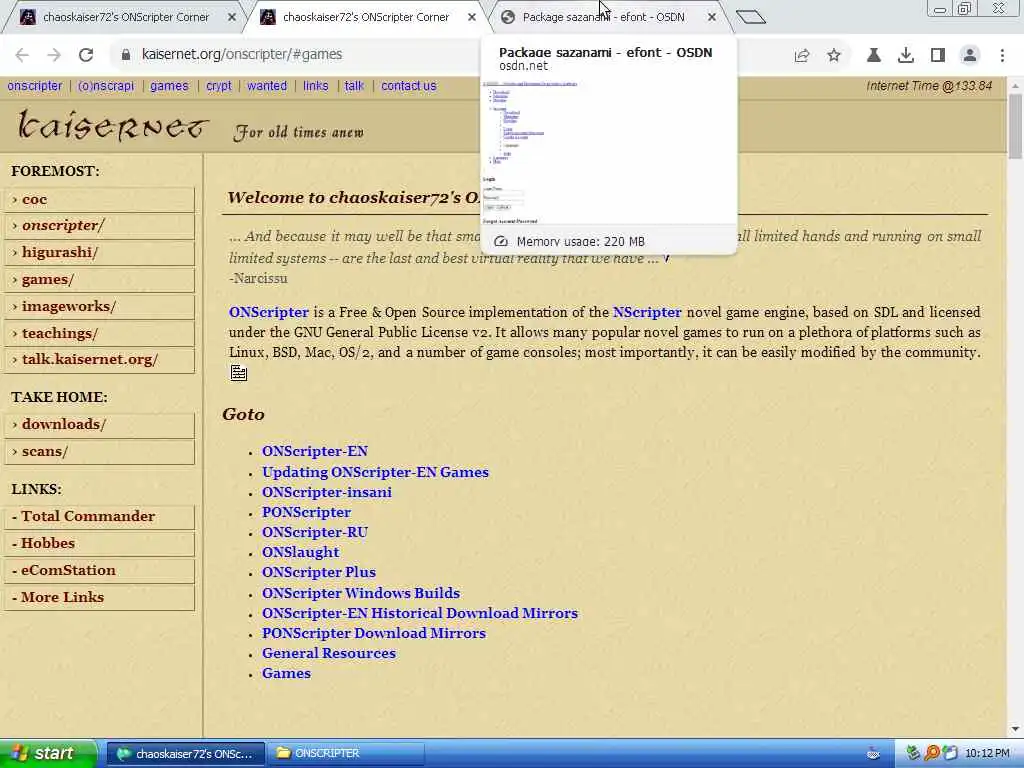Open the eComStation sidebar link
This screenshot has height=768, width=1024.
pos(99,570)
